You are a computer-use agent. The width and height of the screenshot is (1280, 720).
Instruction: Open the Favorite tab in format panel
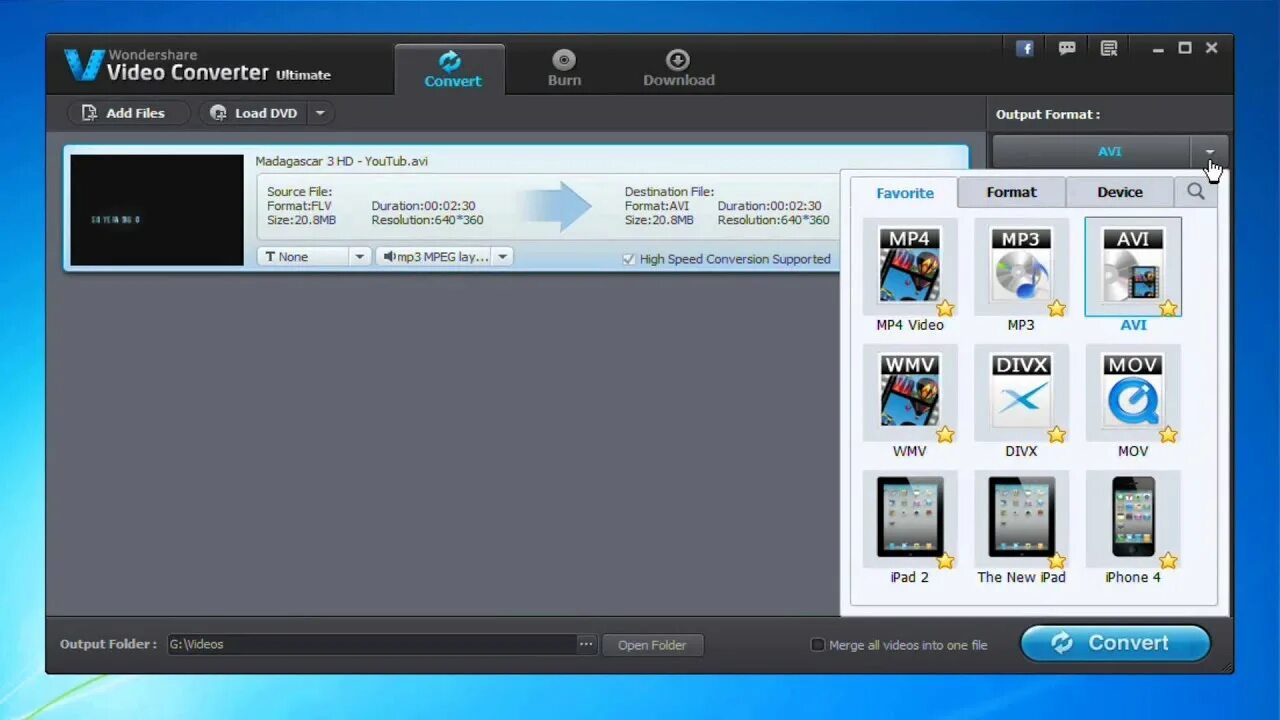[905, 193]
